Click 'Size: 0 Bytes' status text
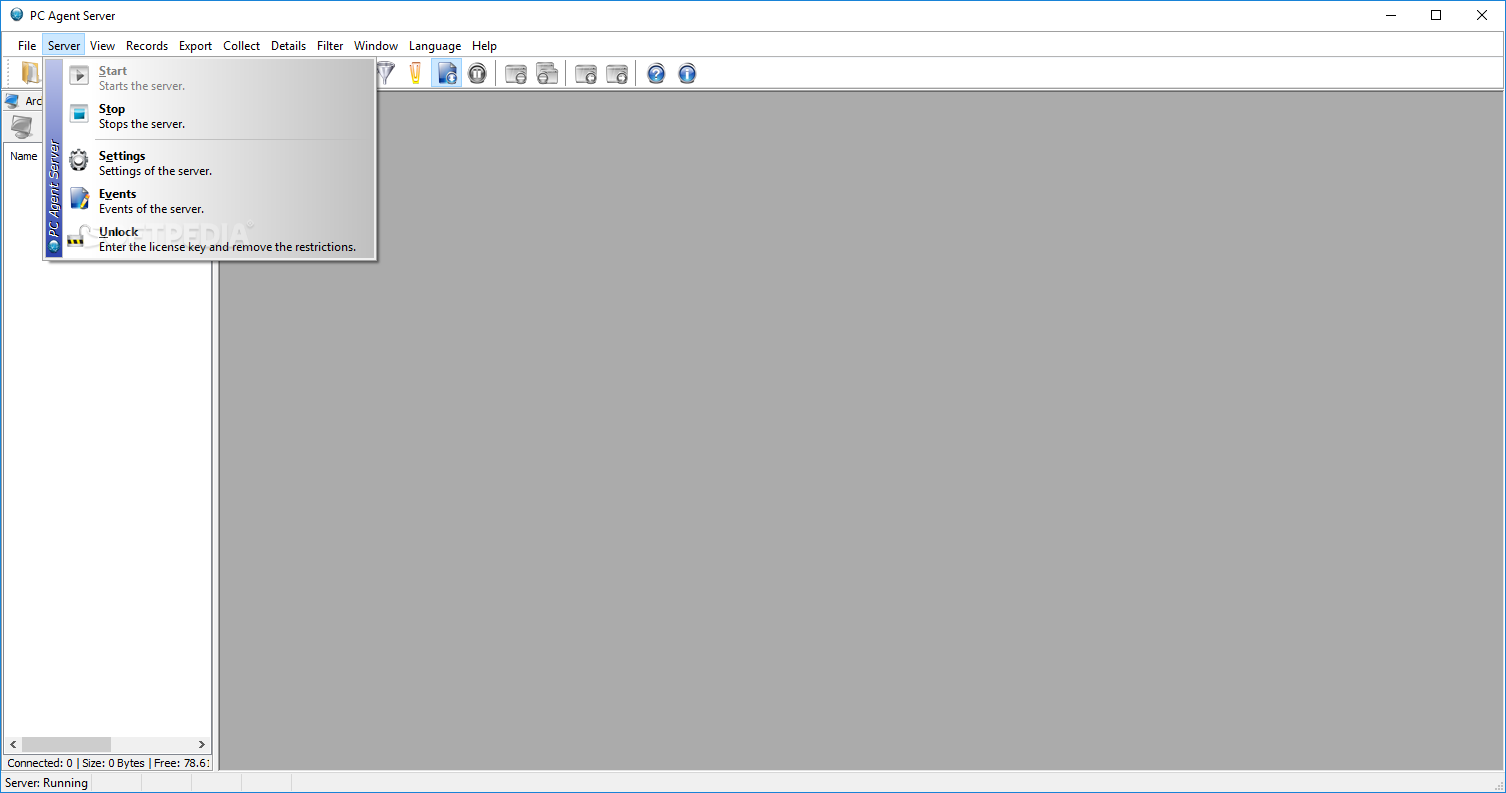This screenshot has width=1506, height=793. click(x=113, y=763)
